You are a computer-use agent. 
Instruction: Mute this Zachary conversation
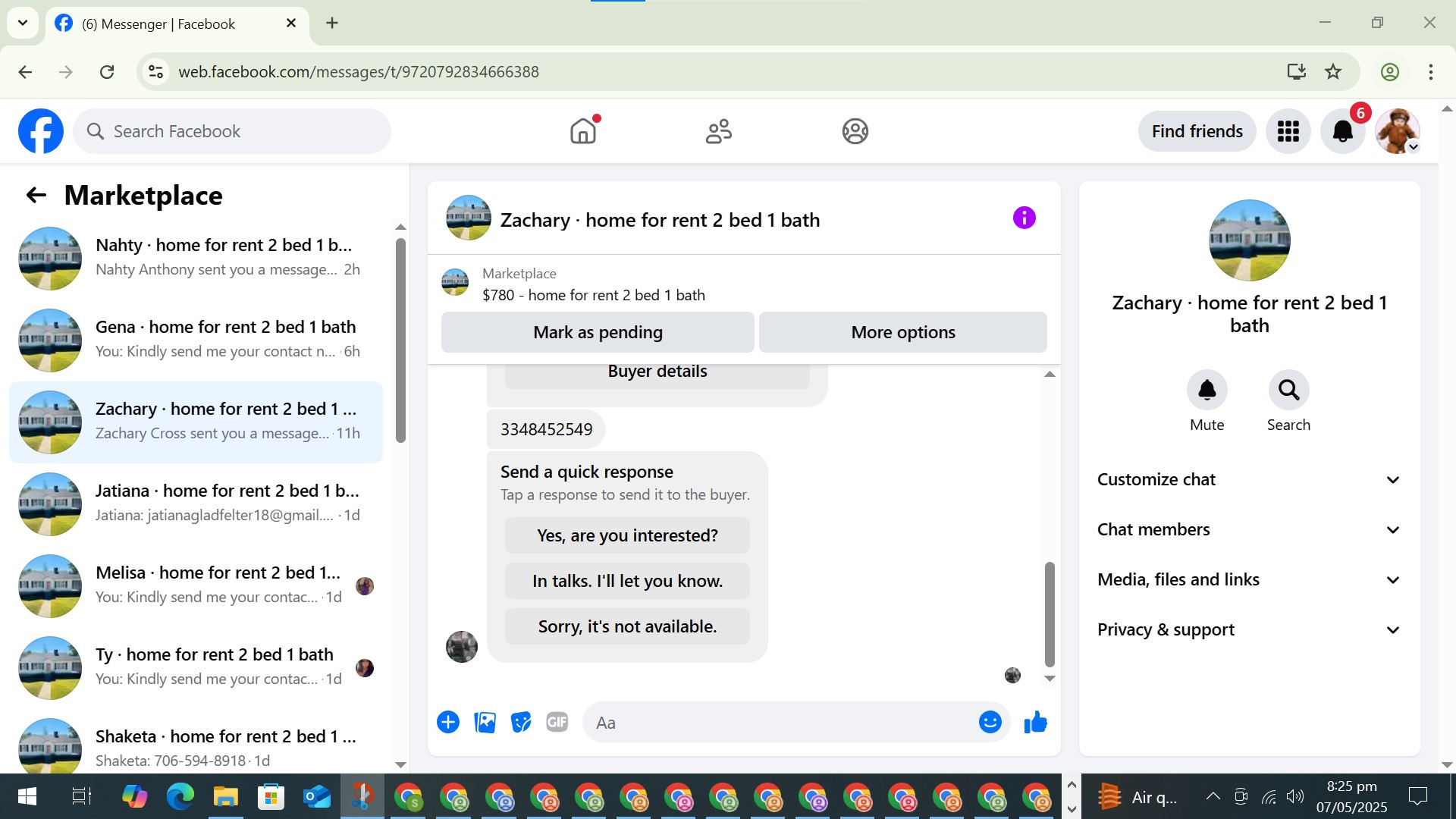(1207, 391)
